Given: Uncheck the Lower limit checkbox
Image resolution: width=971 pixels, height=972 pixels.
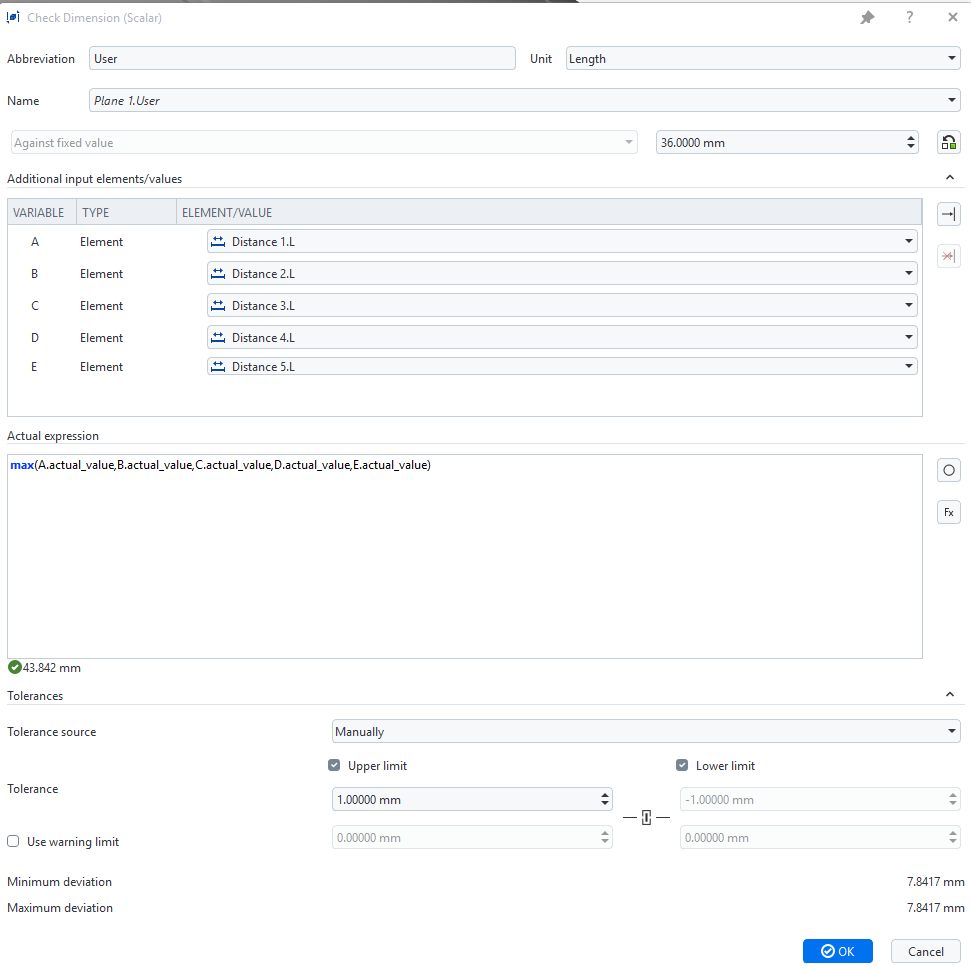Looking at the screenshot, I should [x=683, y=766].
